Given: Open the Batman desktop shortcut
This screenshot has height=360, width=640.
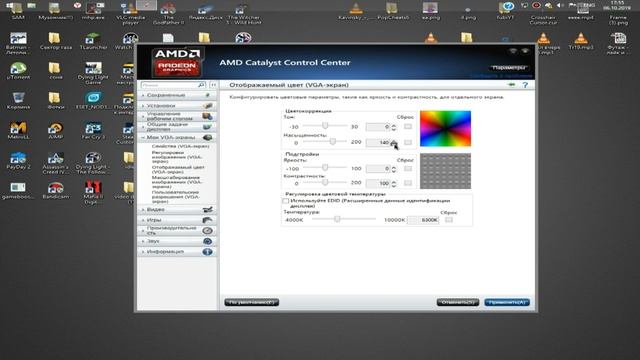Looking at the screenshot, I should point(18,43).
